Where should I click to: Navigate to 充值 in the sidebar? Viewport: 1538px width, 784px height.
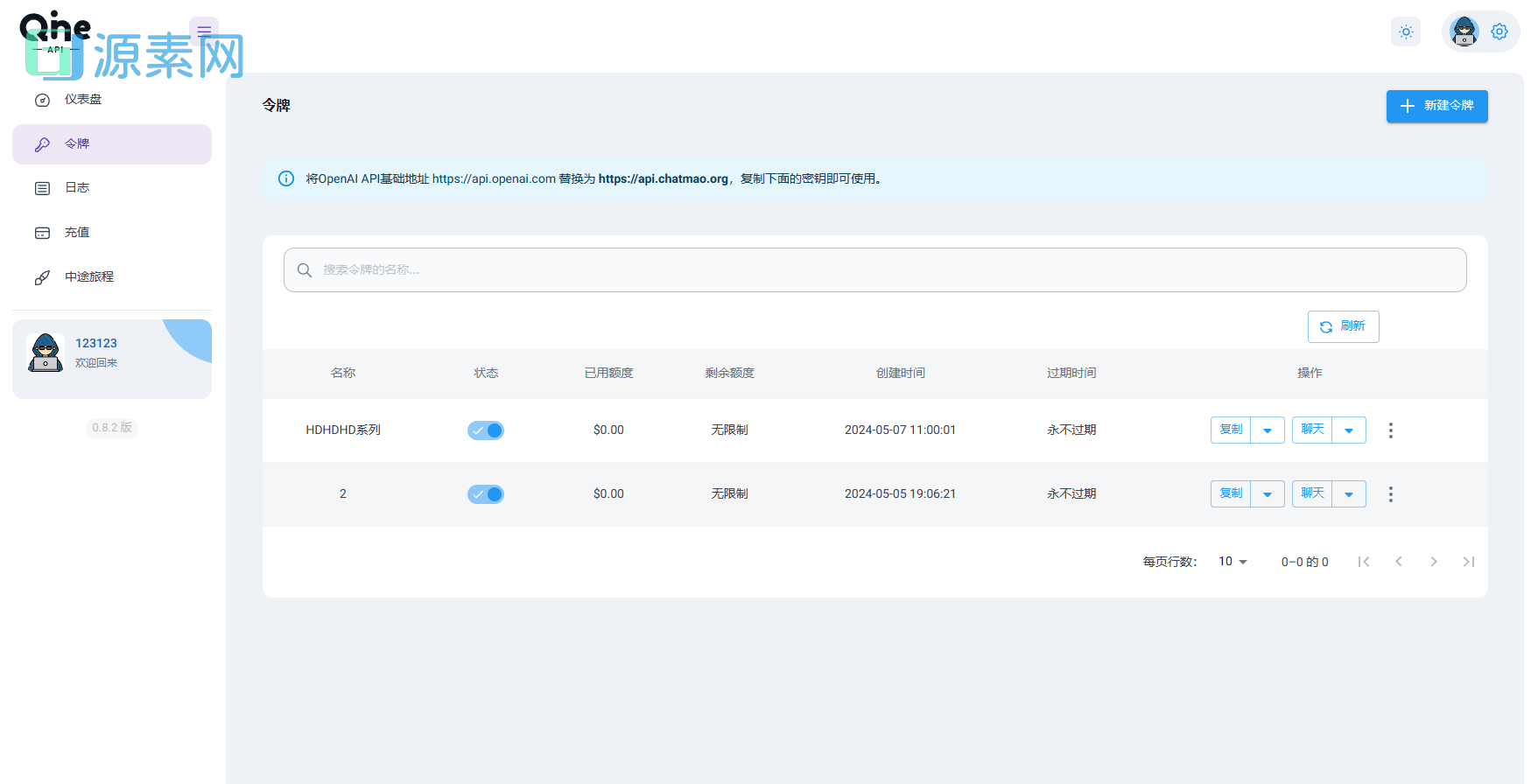tap(77, 233)
